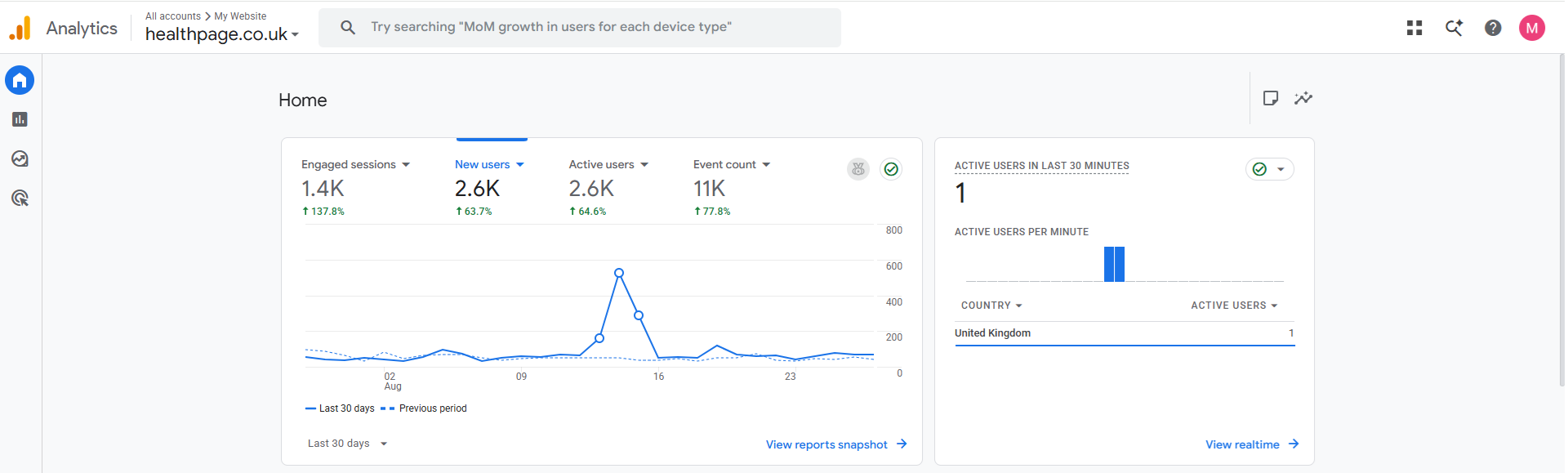Focus the Analytics search field
Viewport: 1568px width, 473px height.
click(580, 28)
